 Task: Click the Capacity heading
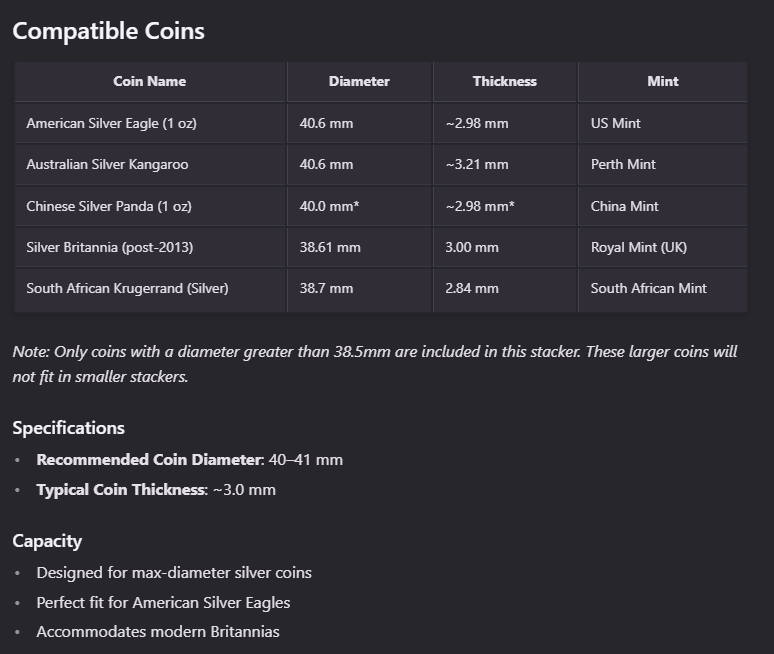[47, 541]
